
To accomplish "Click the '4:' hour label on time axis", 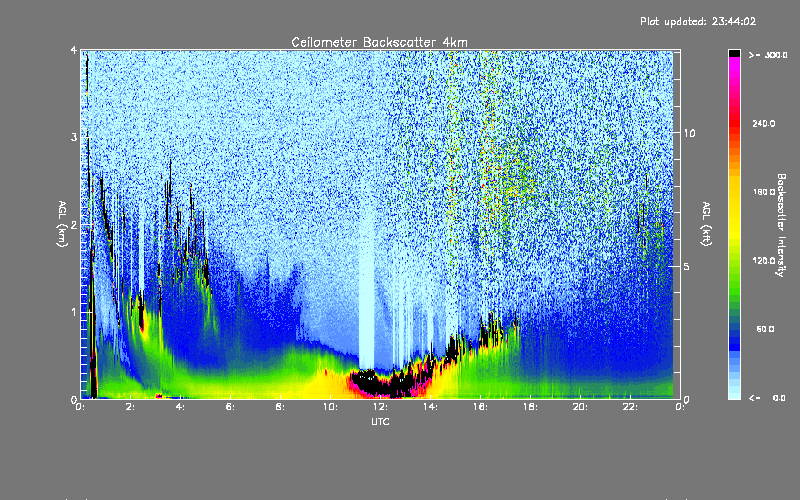I will [180, 407].
